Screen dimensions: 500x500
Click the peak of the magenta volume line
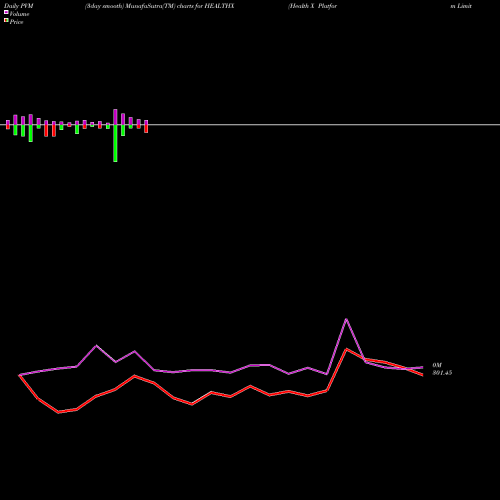click(x=346, y=319)
